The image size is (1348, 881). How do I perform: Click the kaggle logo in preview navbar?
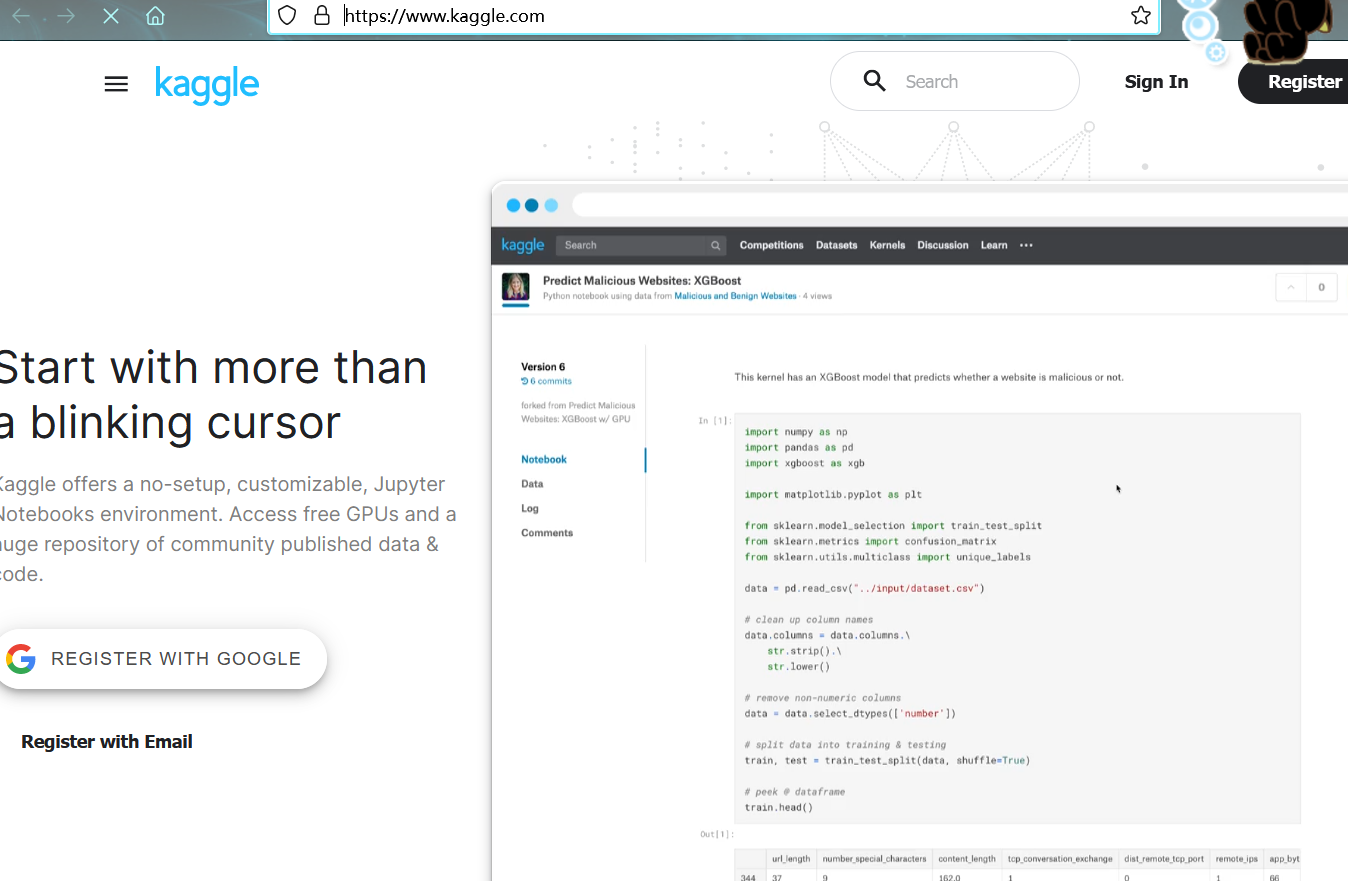522,245
